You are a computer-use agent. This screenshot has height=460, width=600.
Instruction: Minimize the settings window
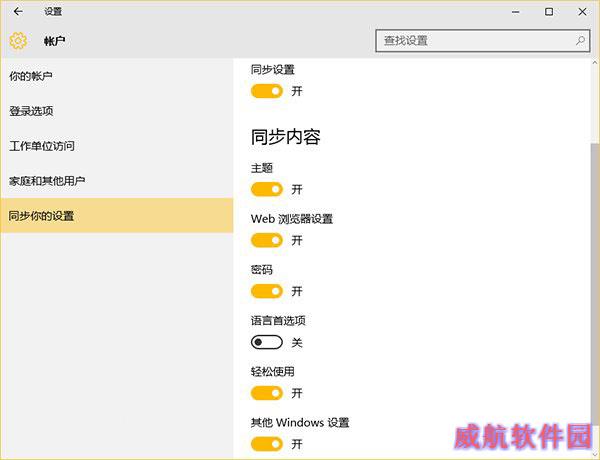click(x=516, y=12)
